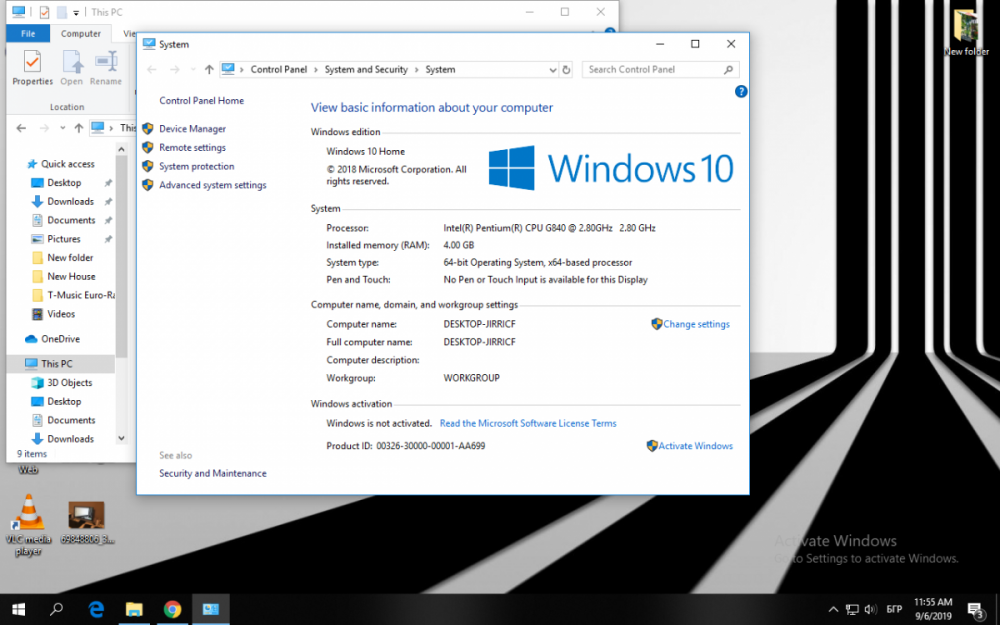Click Change settings for computer name

click(696, 324)
